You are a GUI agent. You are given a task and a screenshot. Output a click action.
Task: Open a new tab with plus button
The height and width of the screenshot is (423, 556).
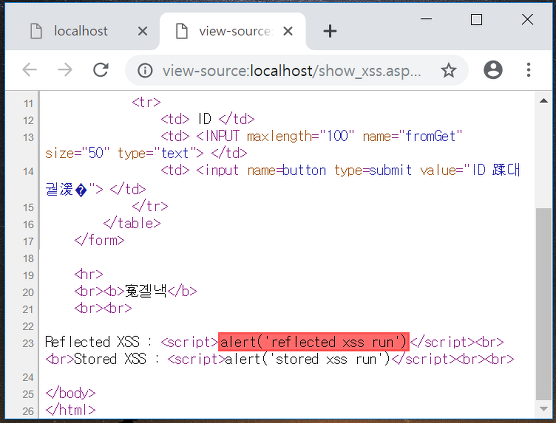coord(330,31)
